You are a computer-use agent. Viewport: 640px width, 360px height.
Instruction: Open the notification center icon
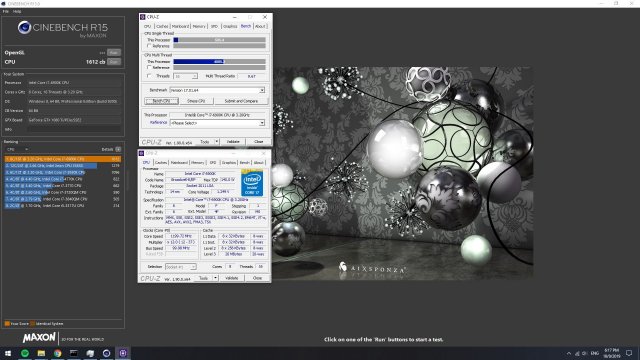point(629,353)
